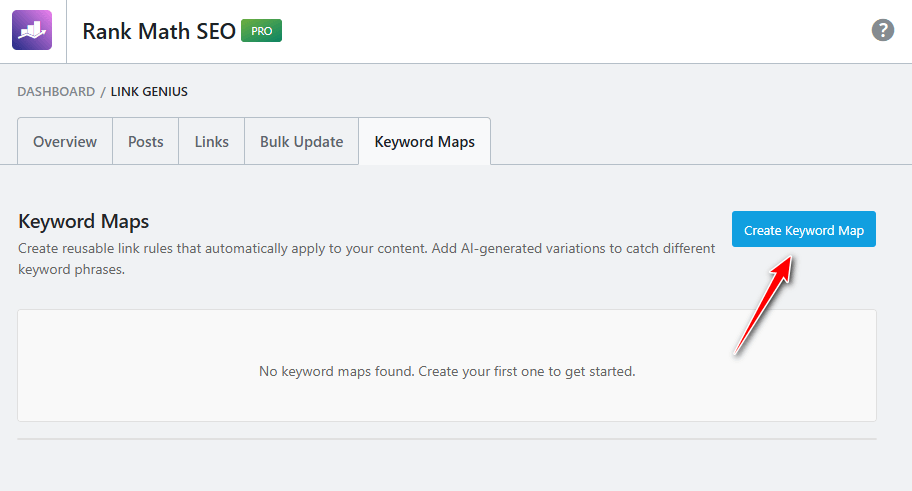Go to Dashboard breadcrumb link

56,91
